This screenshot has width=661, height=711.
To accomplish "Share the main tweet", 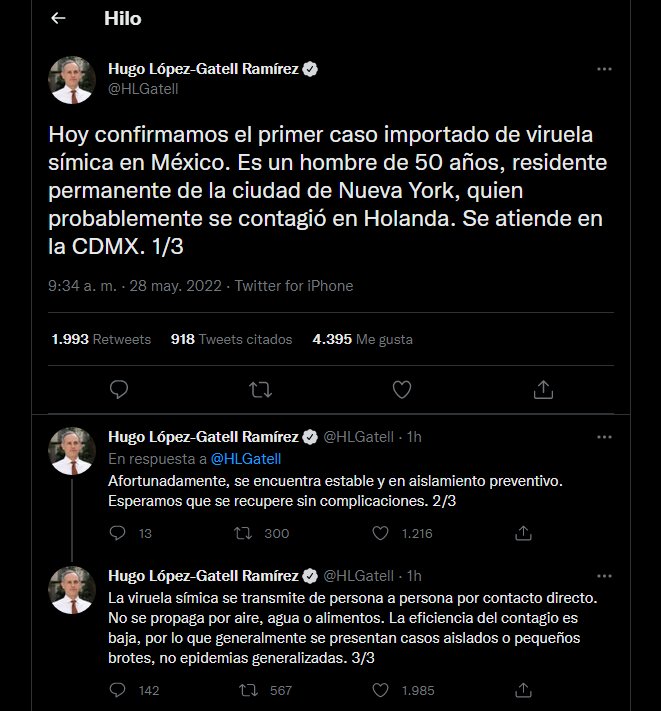I will pyautogui.click(x=543, y=389).
